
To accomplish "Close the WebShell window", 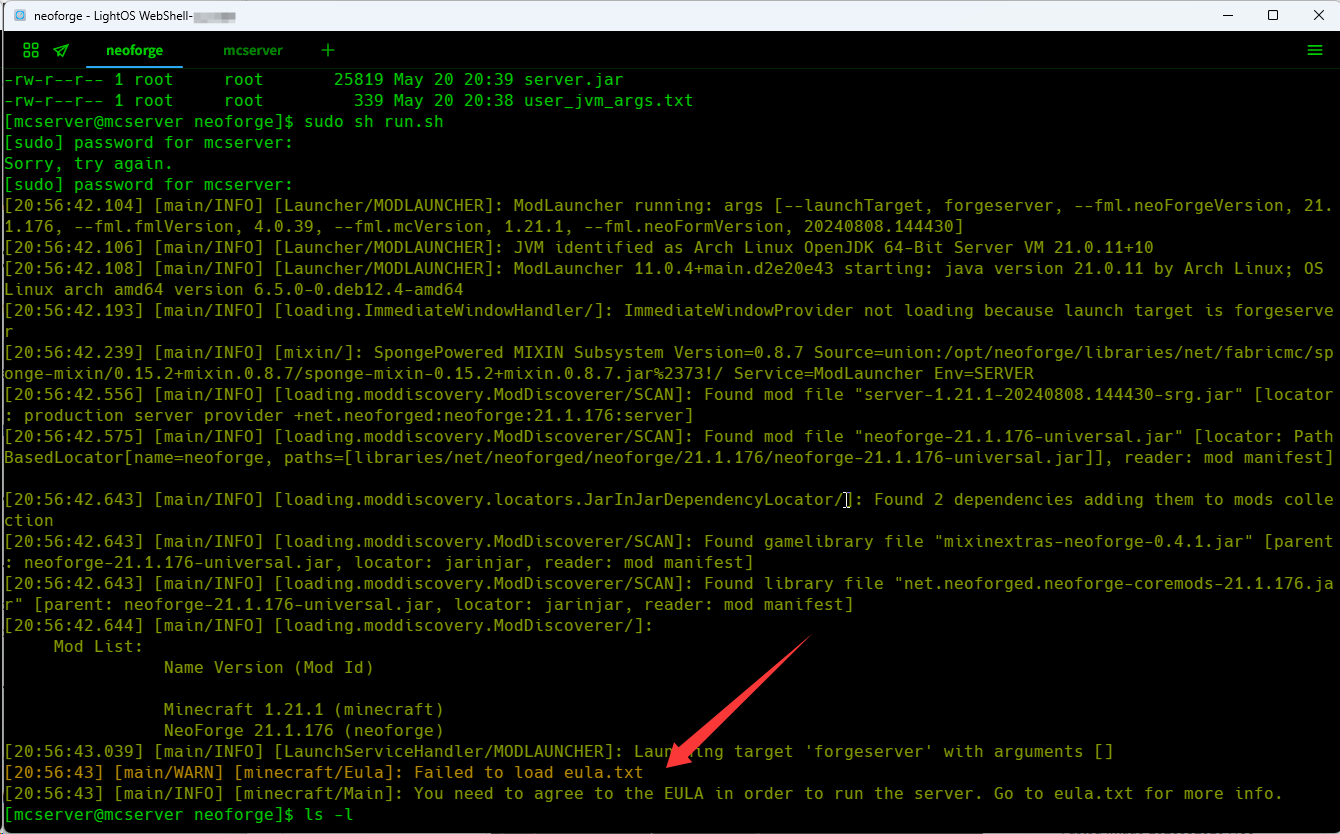I will point(1317,15).
